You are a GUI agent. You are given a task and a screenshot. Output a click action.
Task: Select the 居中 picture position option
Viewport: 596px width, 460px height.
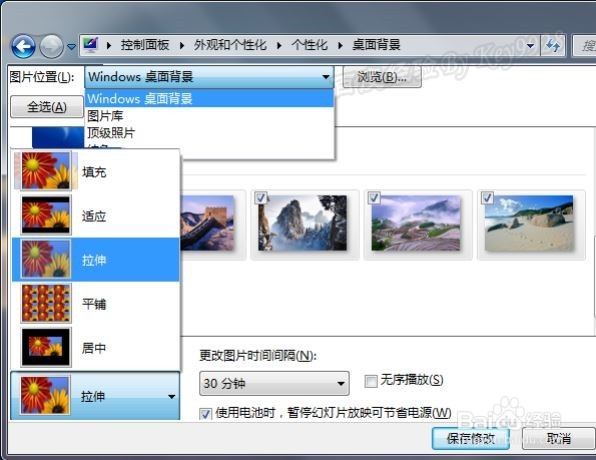[x=96, y=348]
